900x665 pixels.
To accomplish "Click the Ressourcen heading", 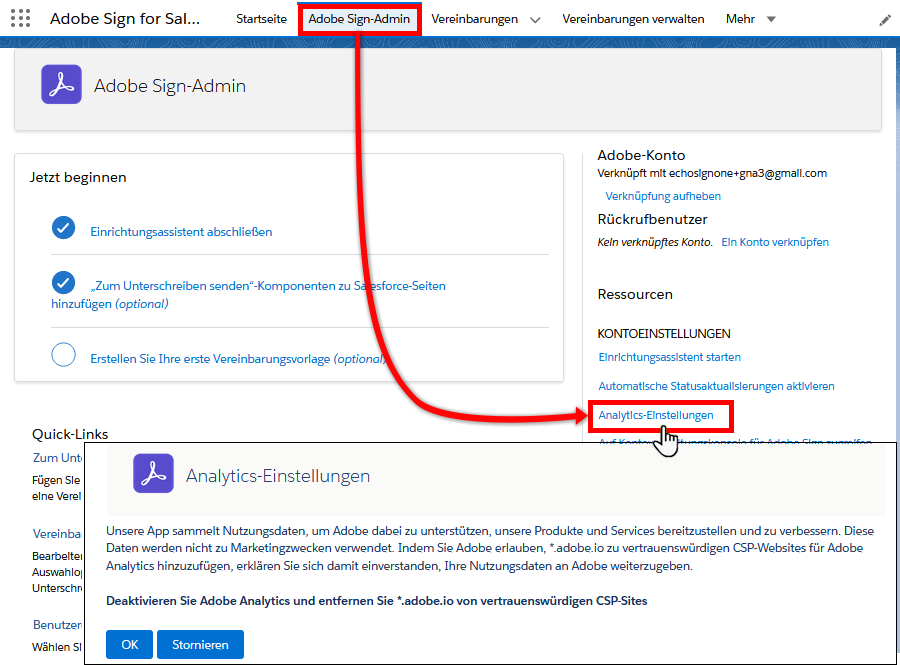I will (x=635, y=294).
